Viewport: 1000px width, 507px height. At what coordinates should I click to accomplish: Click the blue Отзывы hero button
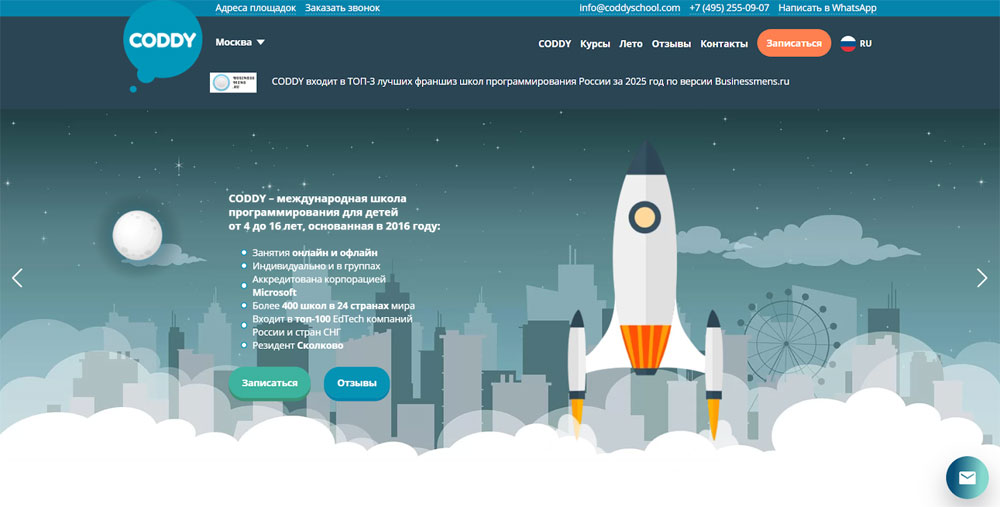coord(357,383)
